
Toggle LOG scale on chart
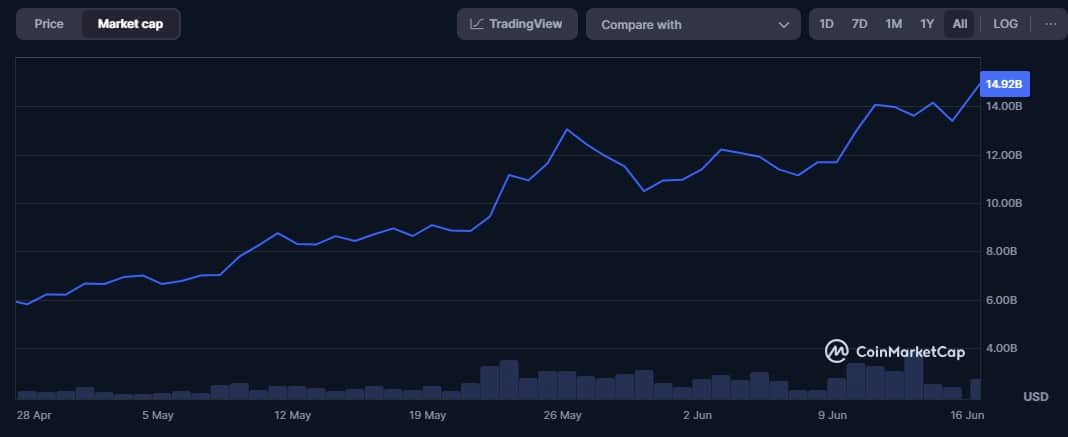click(x=1005, y=25)
